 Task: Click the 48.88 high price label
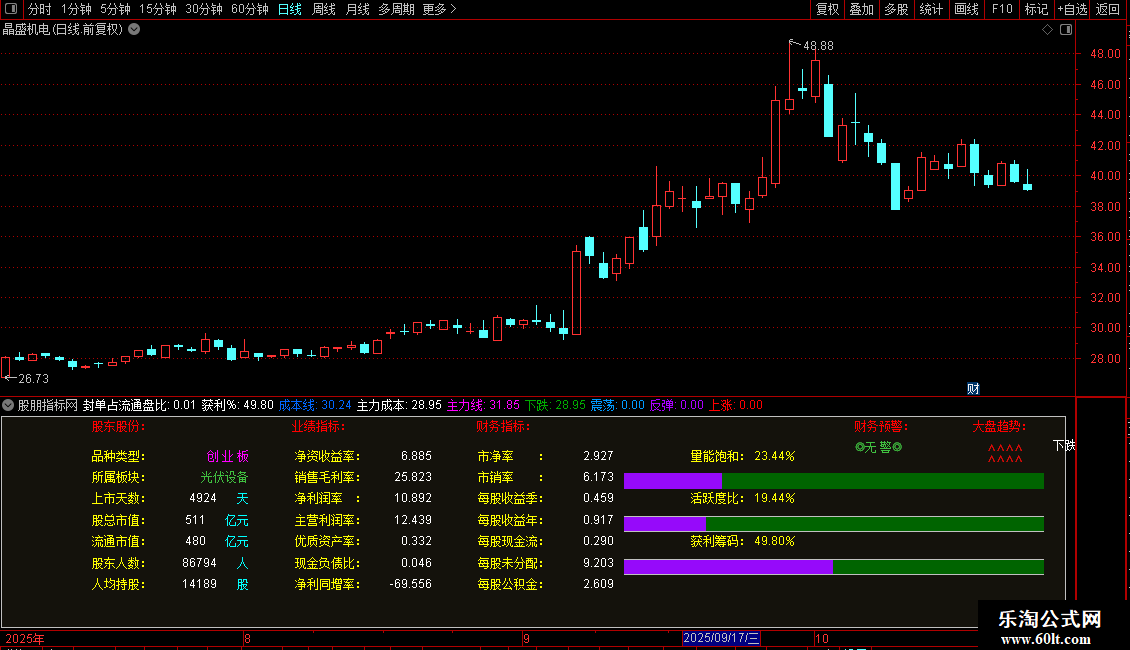(818, 45)
